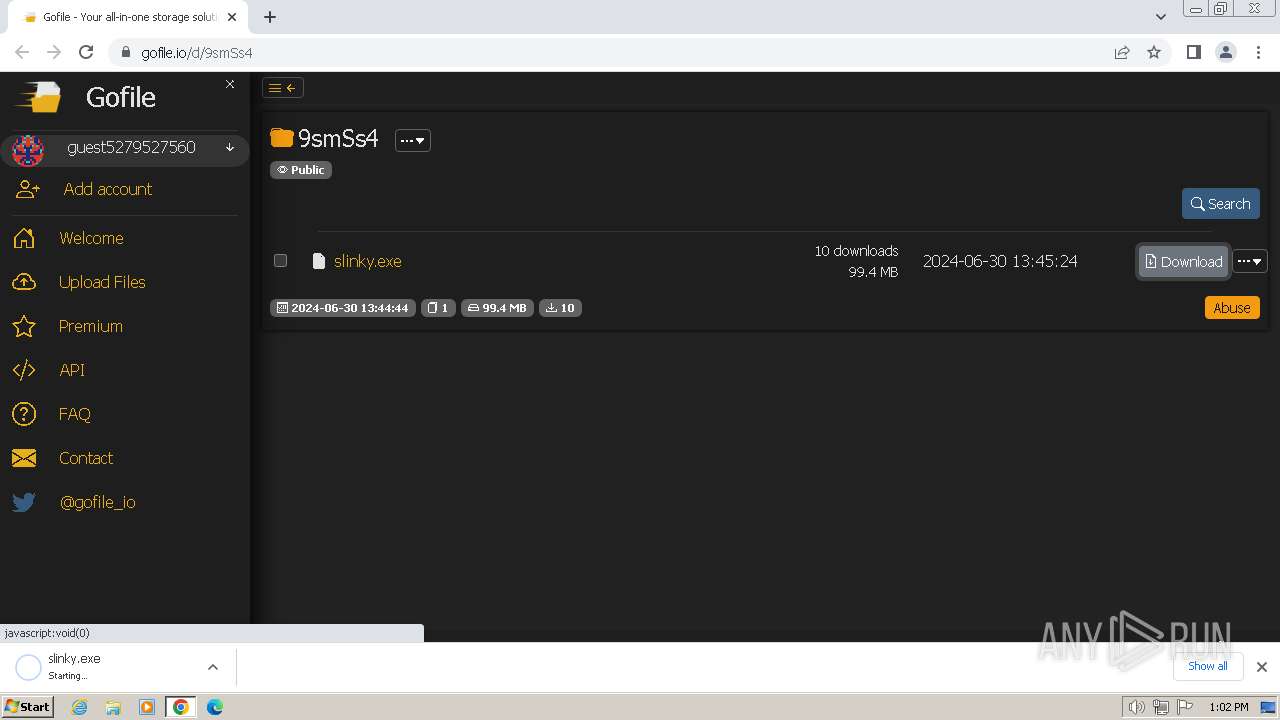Open File Explorer from taskbar

tap(113, 707)
